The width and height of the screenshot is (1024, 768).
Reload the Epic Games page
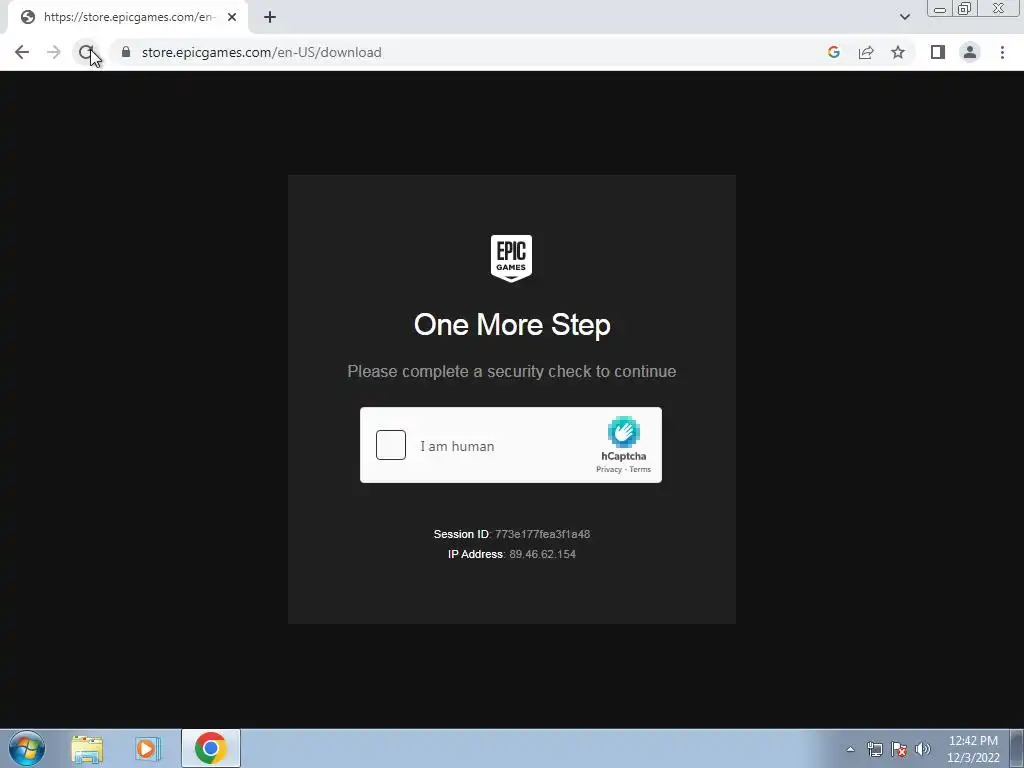[x=86, y=52]
